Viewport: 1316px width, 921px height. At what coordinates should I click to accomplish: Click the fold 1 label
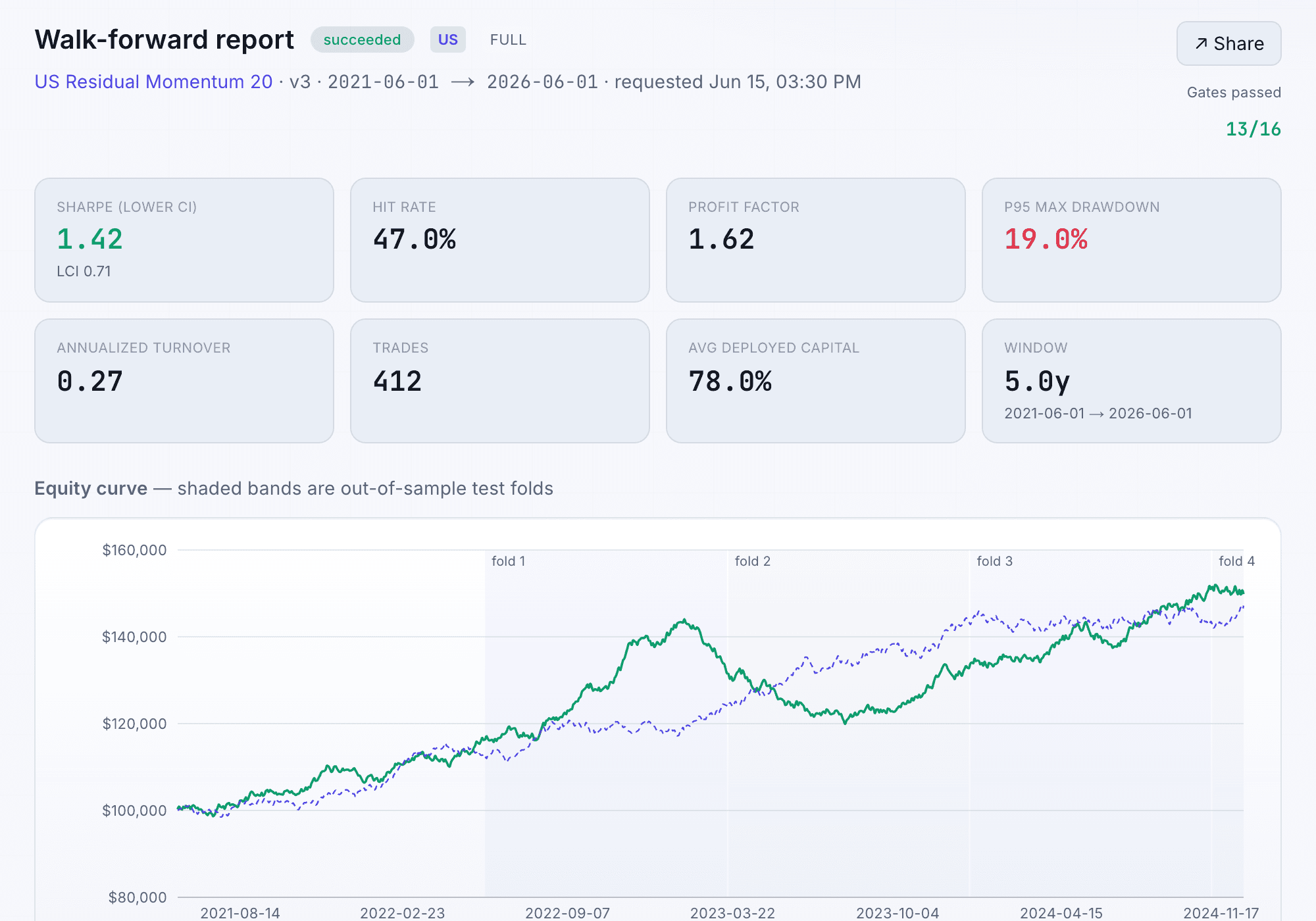(x=509, y=561)
